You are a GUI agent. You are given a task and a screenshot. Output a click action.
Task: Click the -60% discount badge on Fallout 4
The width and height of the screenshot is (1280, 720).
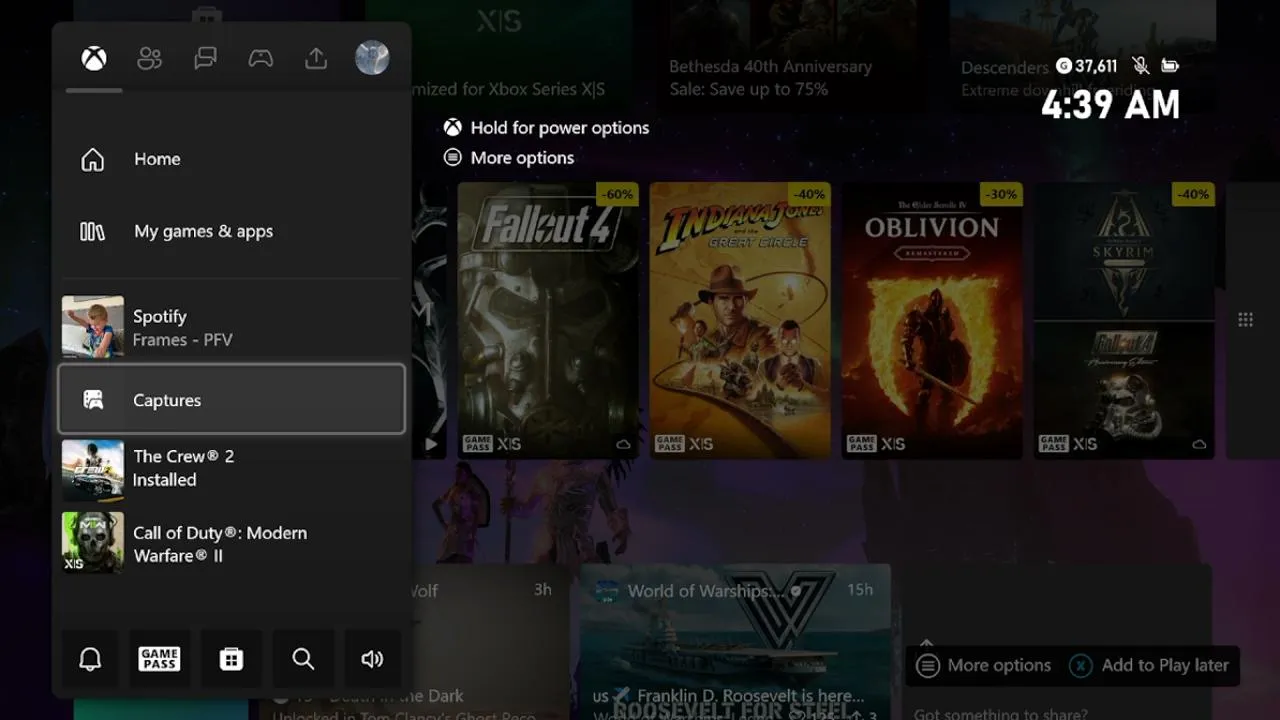616,194
